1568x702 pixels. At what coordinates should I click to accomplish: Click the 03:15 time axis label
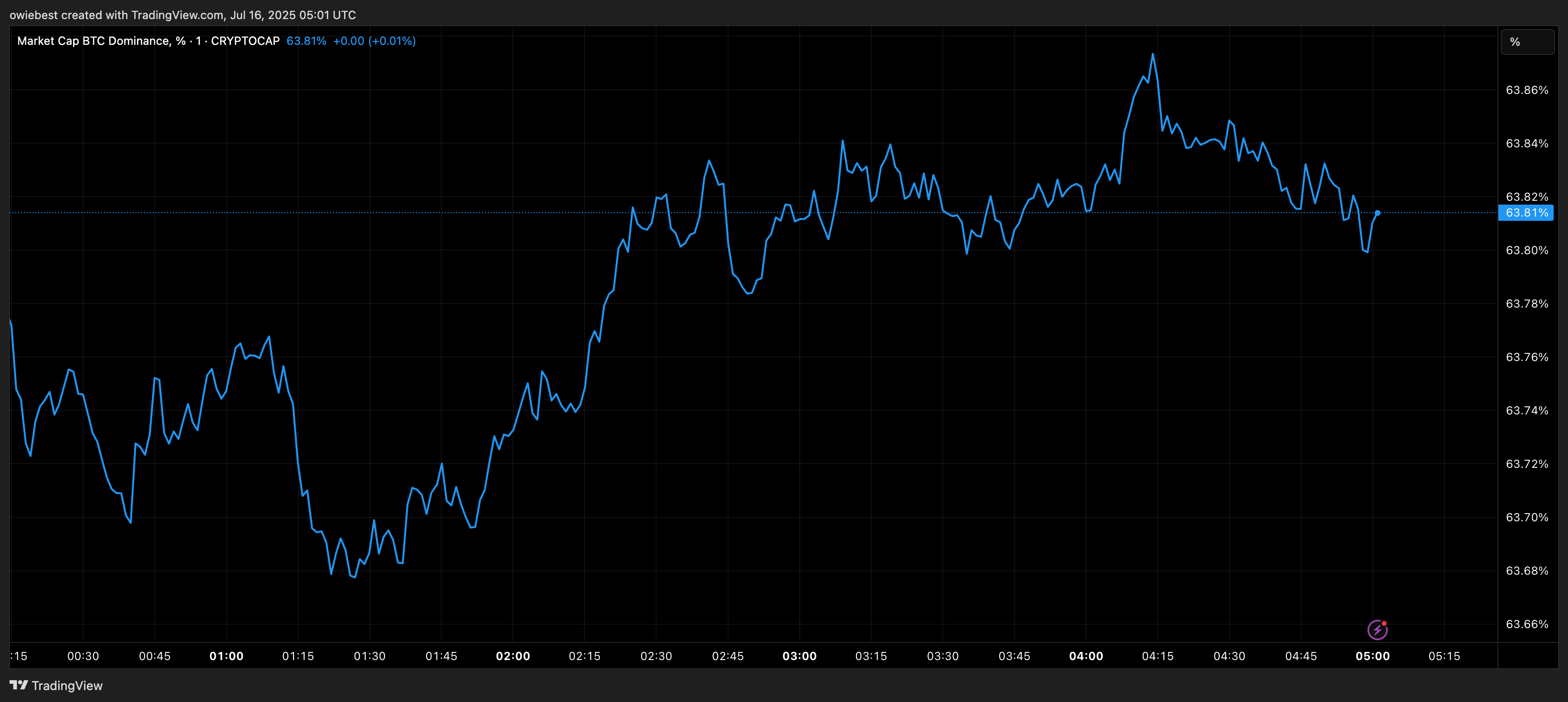click(x=871, y=656)
